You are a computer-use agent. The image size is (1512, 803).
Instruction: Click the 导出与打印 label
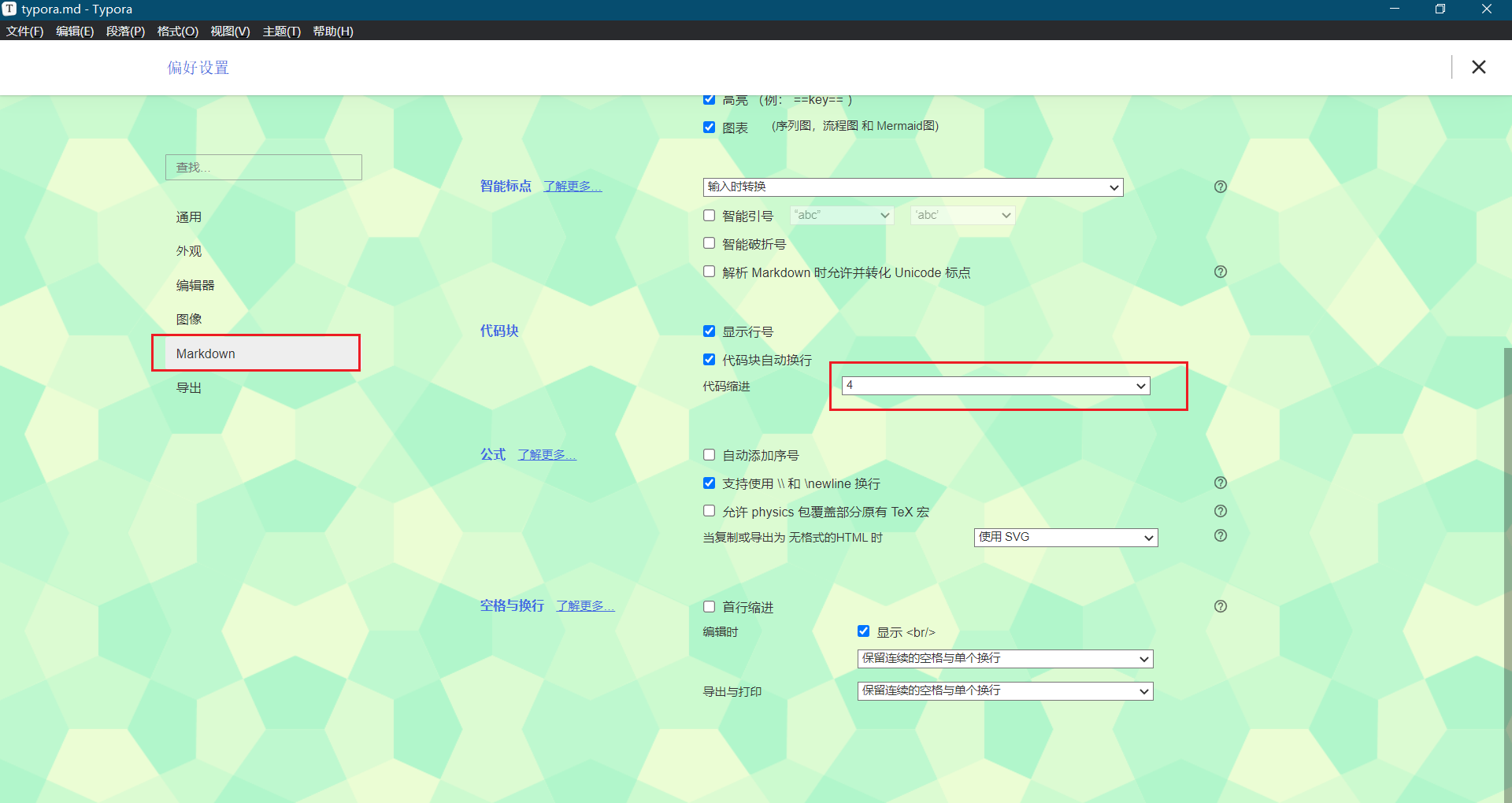coord(732,692)
